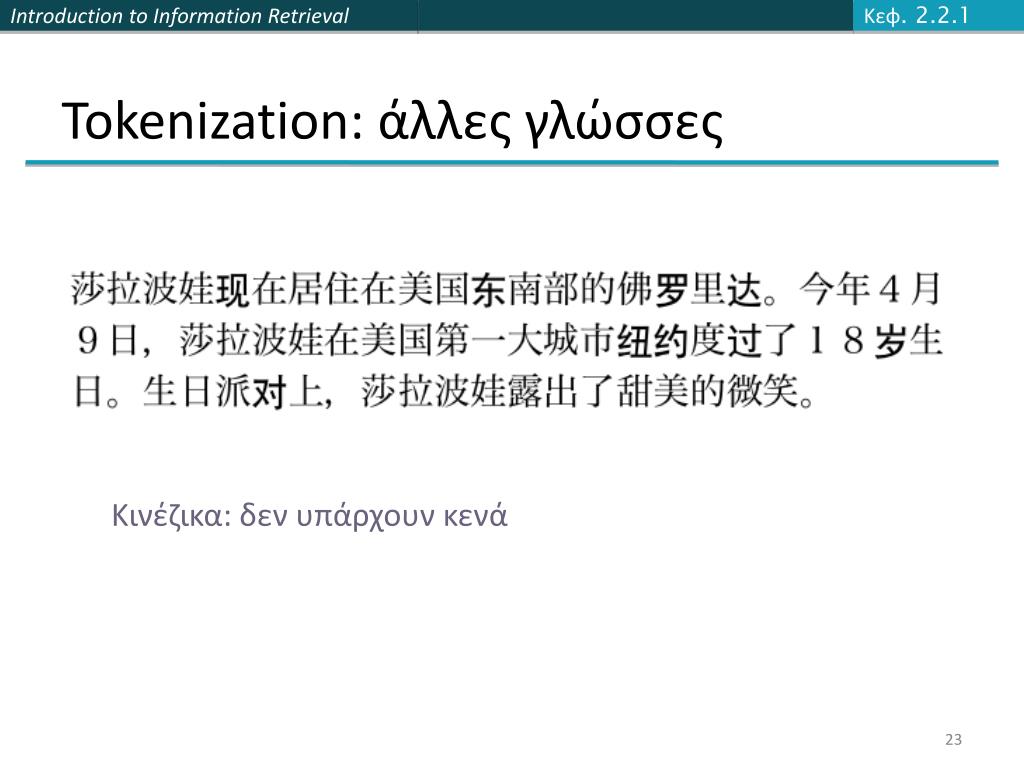
Task: Click the third line of Chinese text
Action: coord(444,391)
